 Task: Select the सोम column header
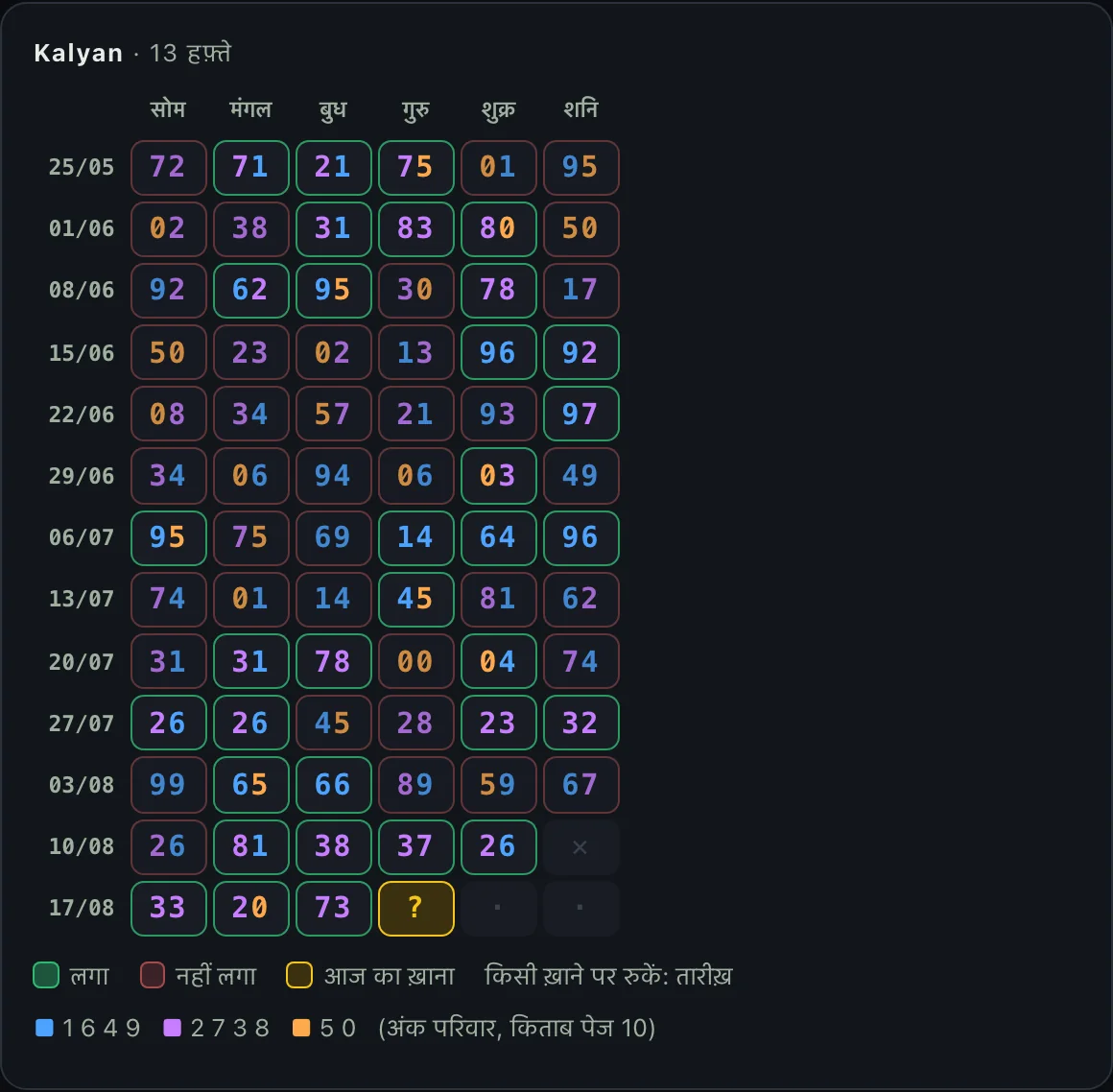tap(168, 108)
